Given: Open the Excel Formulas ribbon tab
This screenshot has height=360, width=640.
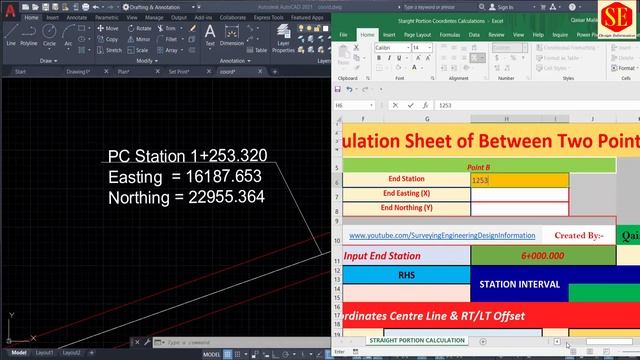Looking at the screenshot, I should point(450,35).
